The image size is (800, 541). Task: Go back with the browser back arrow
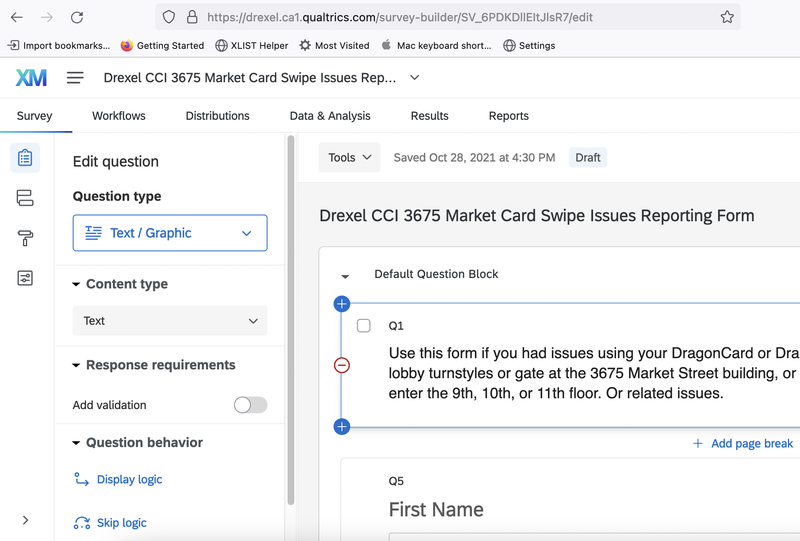pos(17,17)
